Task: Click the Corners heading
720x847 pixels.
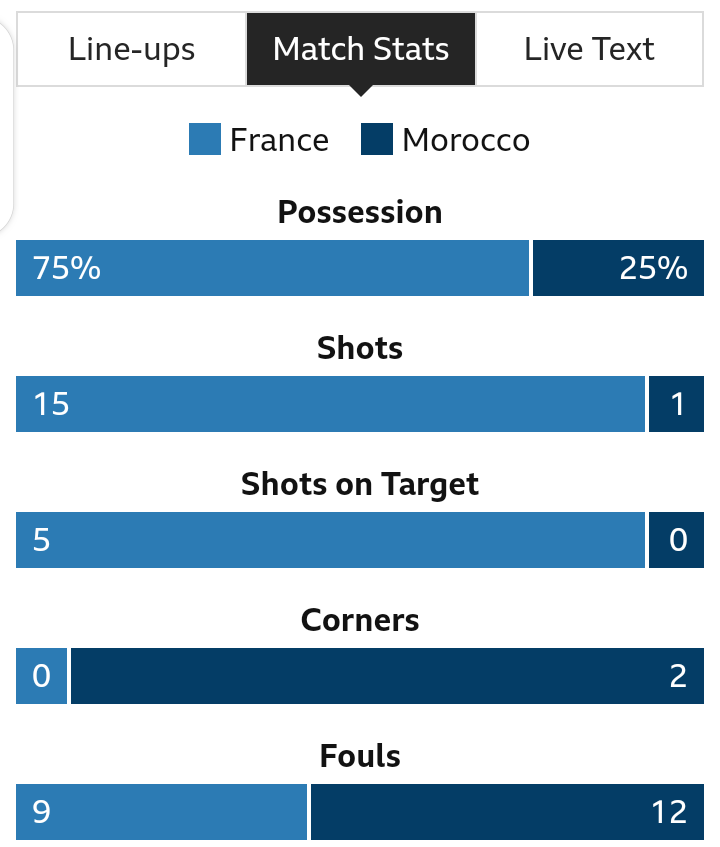Action: (x=360, y=620)
